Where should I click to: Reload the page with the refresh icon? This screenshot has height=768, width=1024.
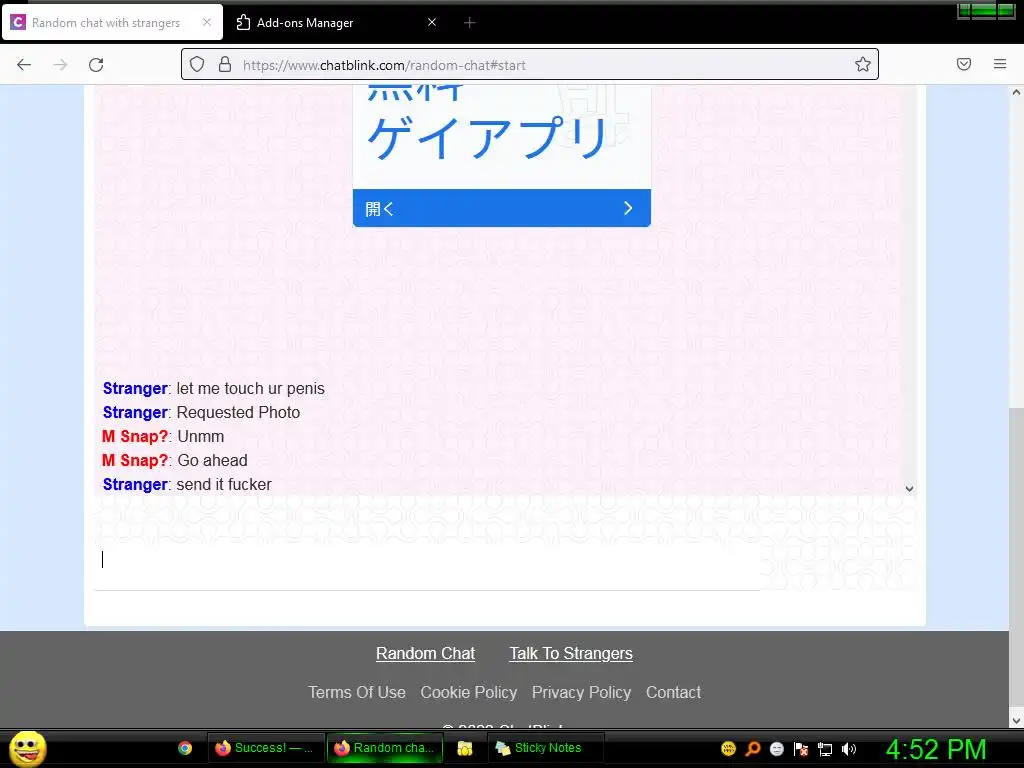tap(96, 65)
